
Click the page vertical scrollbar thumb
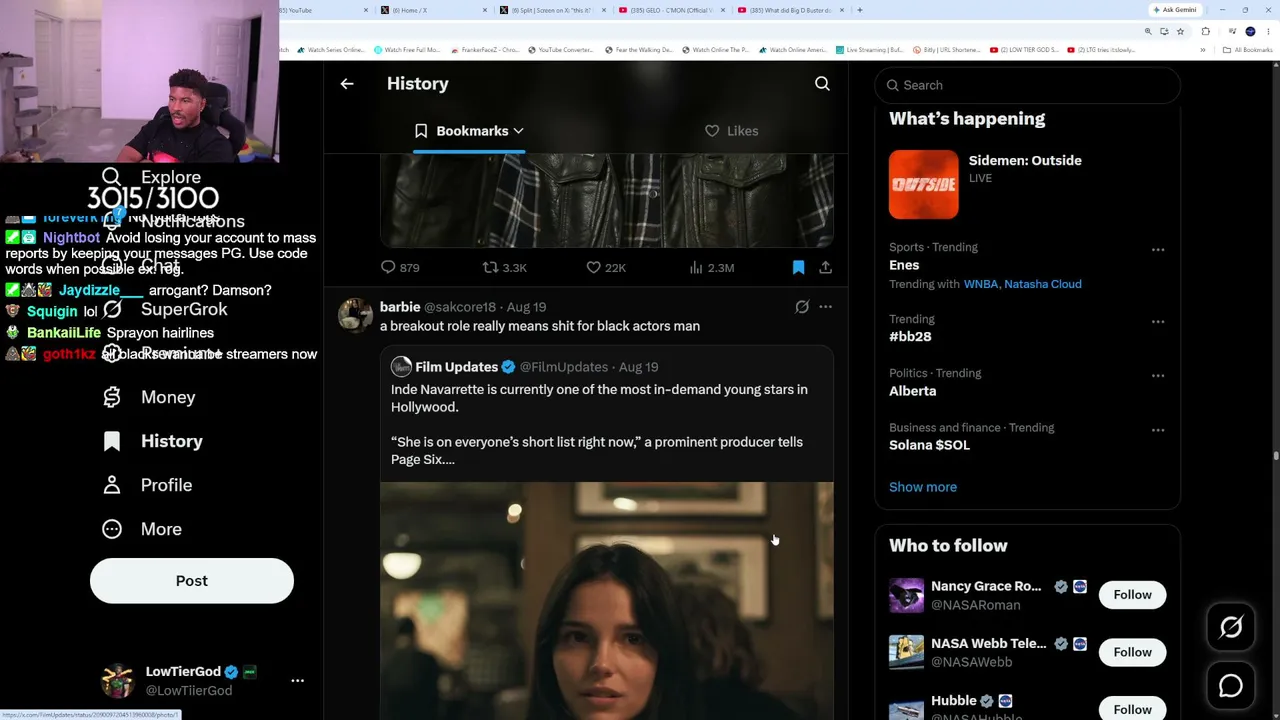[x=1275, y=456]
